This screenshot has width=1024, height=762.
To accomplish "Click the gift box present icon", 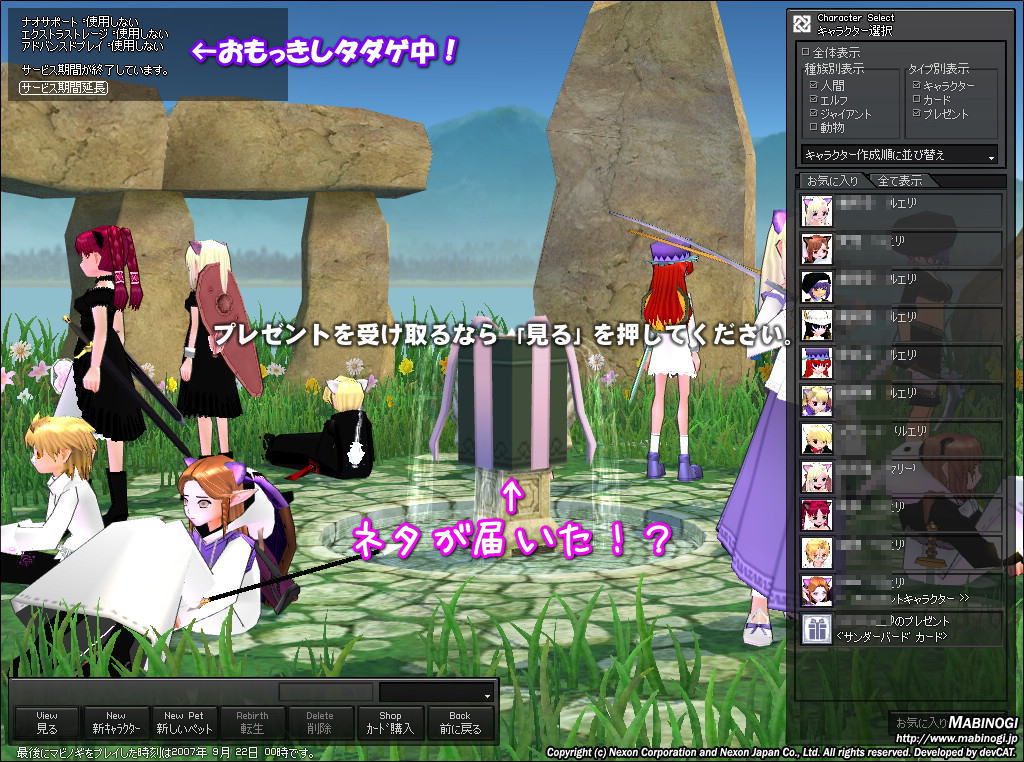I will 816,629.
